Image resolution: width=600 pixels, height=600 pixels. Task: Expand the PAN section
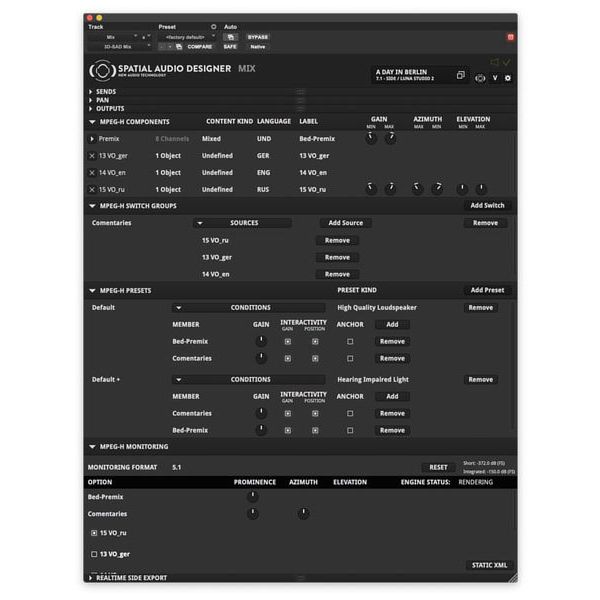pyautogui.click(x=91, y=100)
